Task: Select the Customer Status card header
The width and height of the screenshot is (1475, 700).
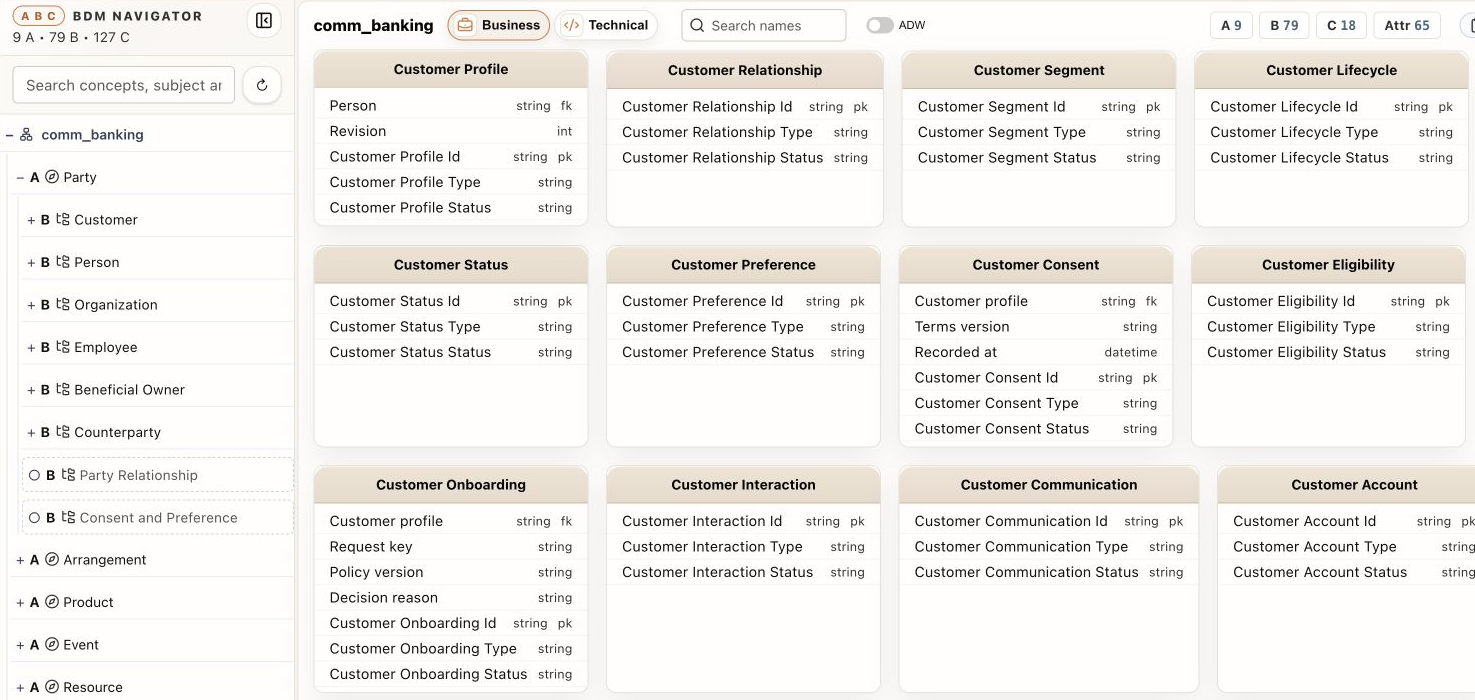Action: pos(451,265)
